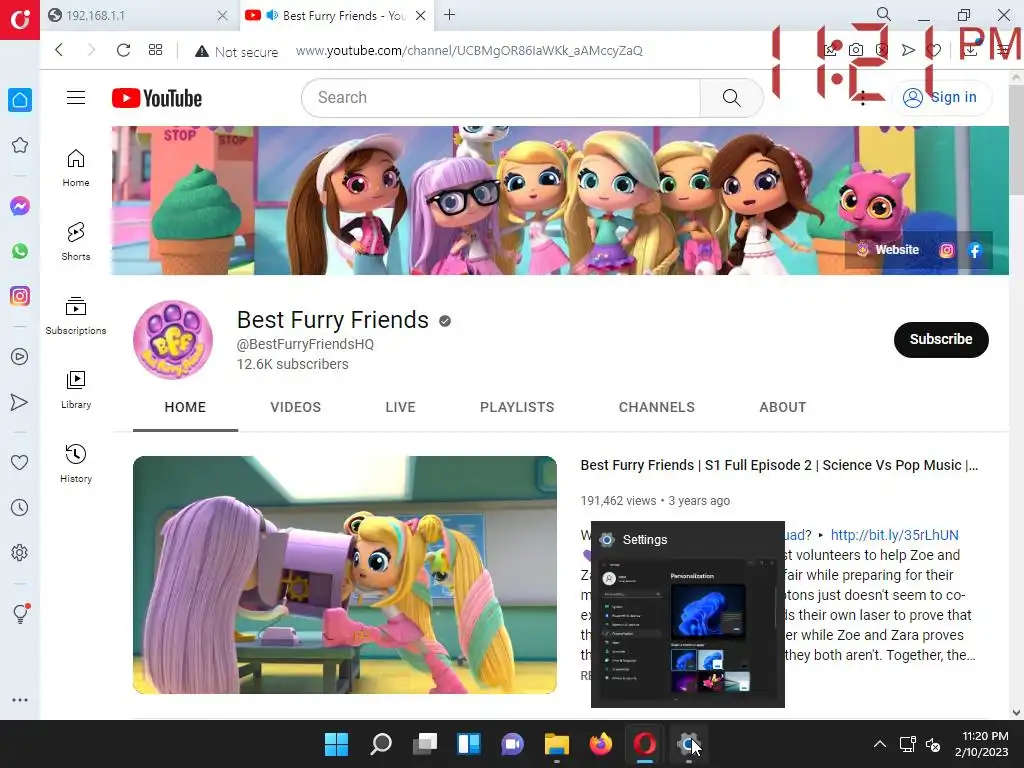Click the black Subscribe button

click(x=941, y=340)
